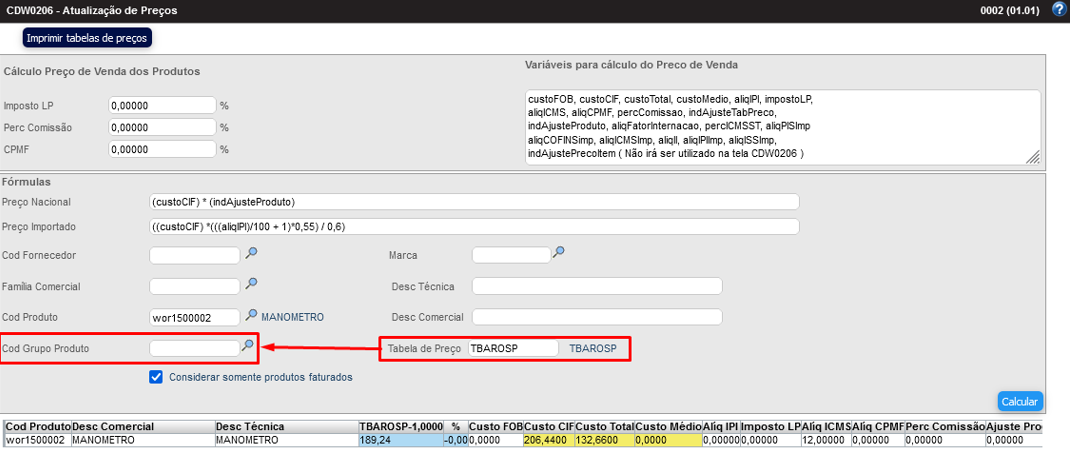Screen dimensions: 1070x453
Task: Click the TBAROSP-1,0000 column header
Action: pyautogui.click(x=400, y=426)
